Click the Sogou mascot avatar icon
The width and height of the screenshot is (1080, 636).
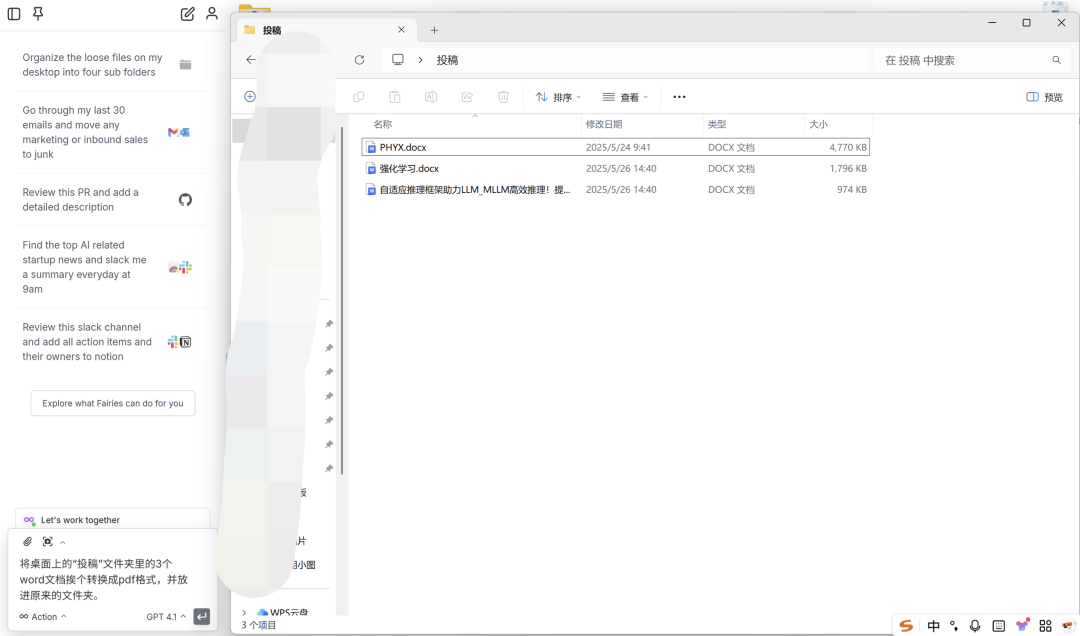pos(1068,625)
